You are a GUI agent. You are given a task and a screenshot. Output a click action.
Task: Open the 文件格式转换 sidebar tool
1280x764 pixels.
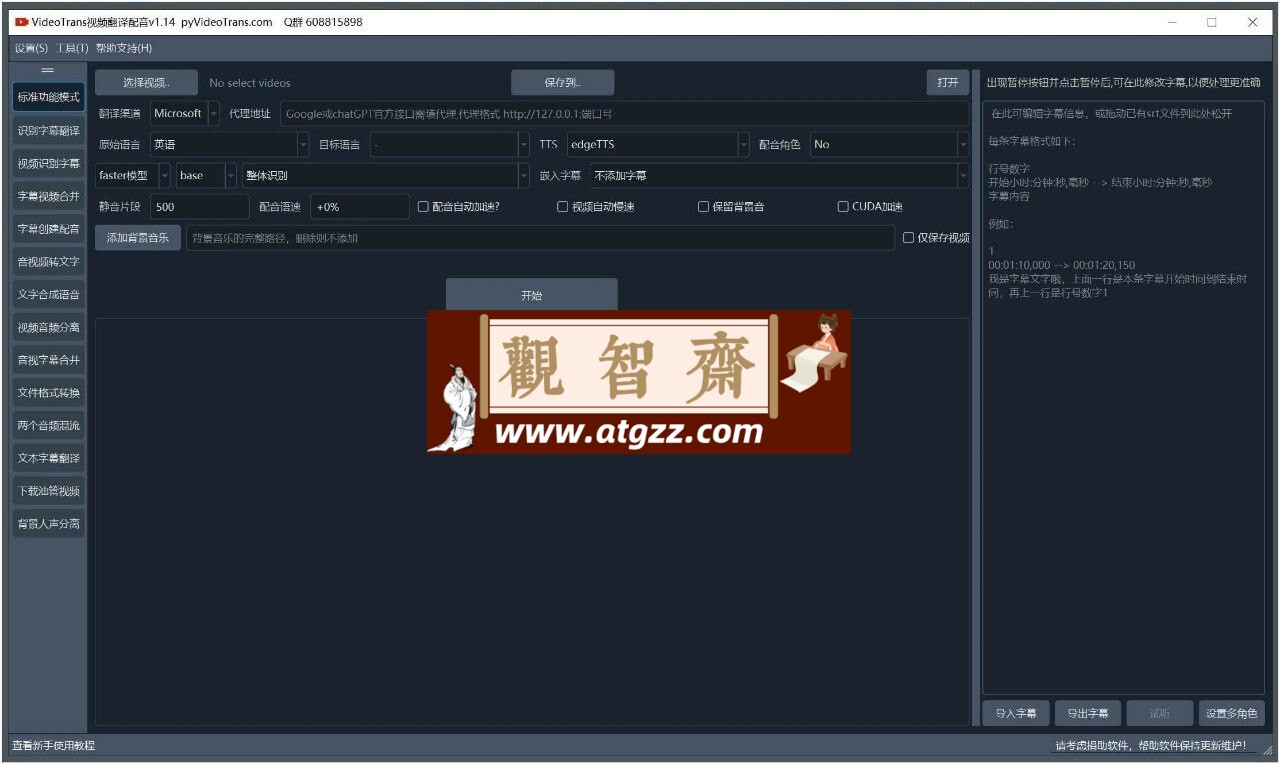[48, 392]
